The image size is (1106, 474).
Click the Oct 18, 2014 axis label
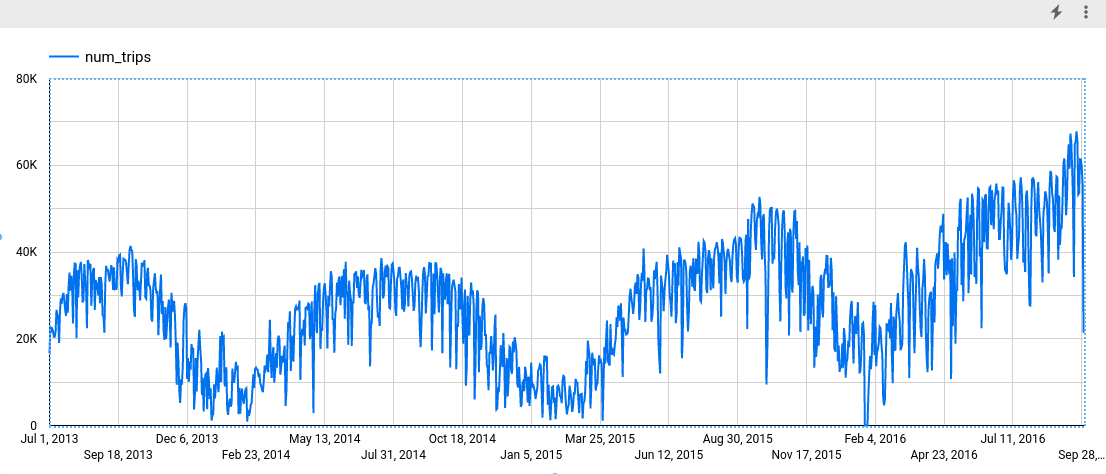[x=462, y=438]
